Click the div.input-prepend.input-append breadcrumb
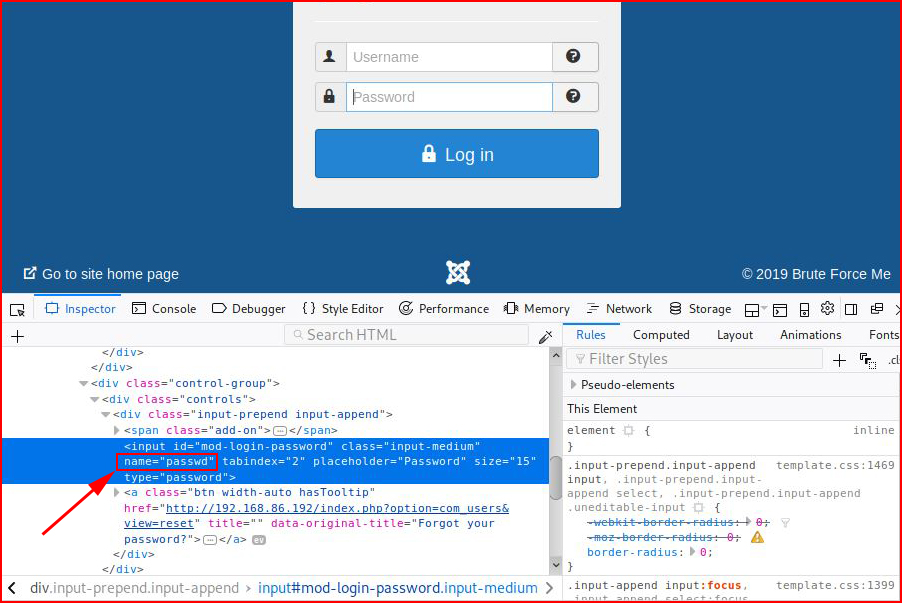Screen dimensions: 902x603 coord(134,588)
